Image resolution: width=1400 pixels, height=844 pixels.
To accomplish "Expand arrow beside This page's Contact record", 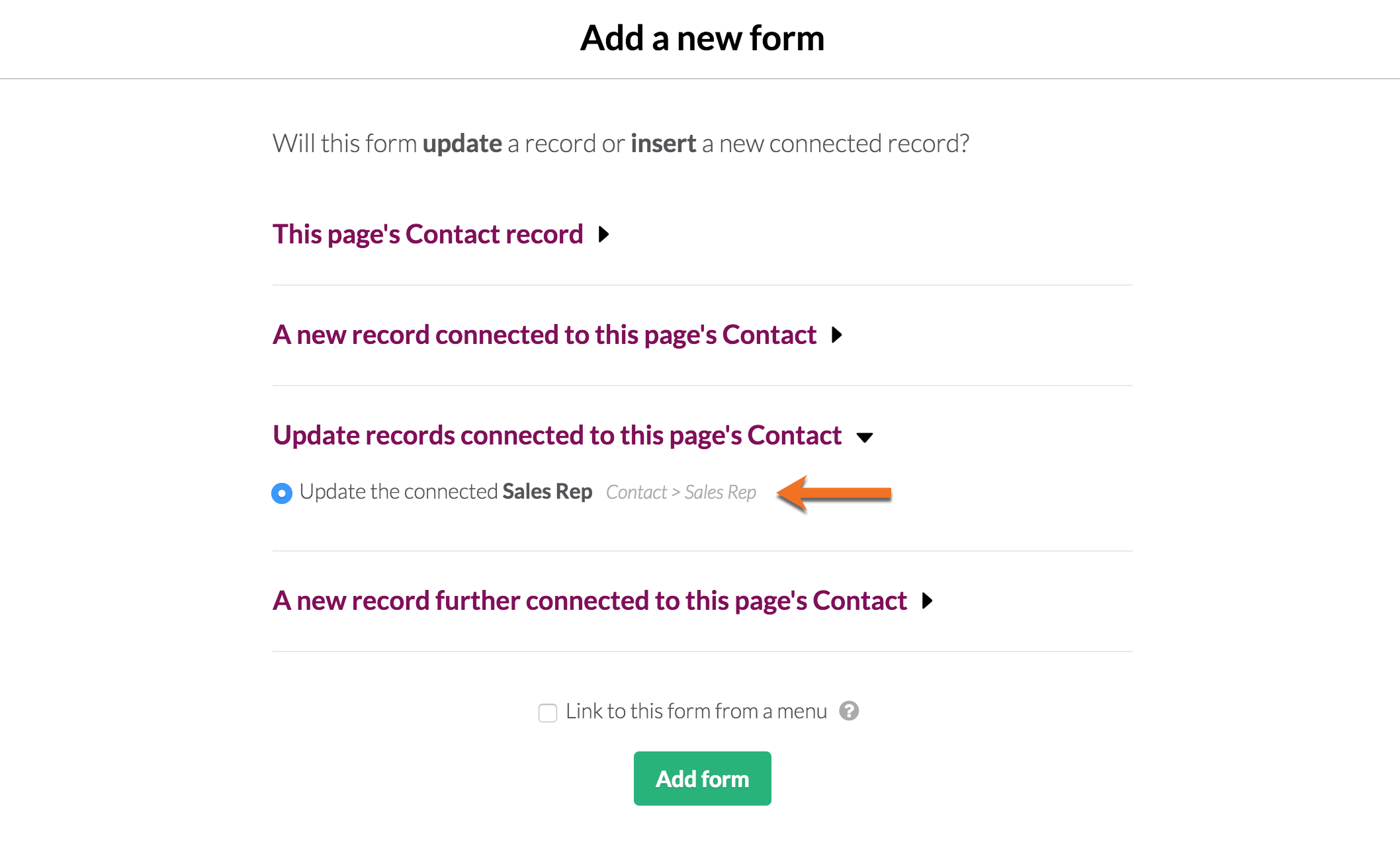I will coord(603,234).
